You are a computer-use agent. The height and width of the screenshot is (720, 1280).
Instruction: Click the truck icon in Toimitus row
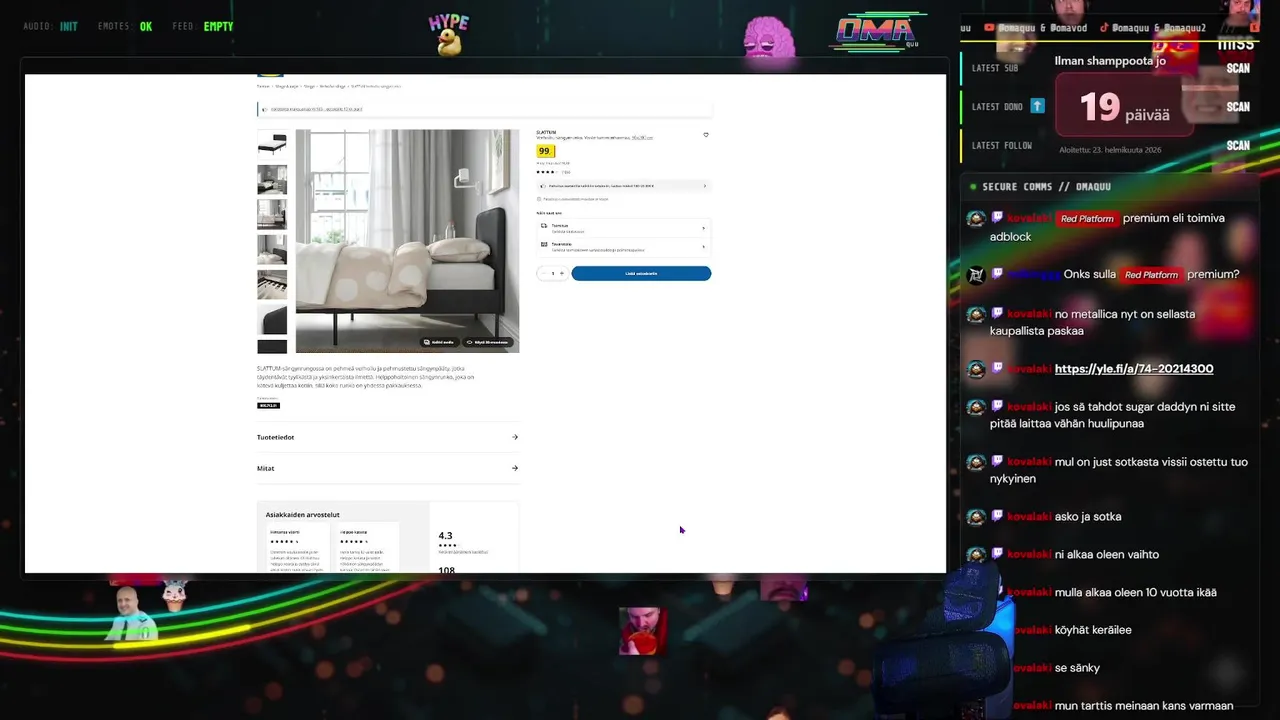click(x=544, y=226)
